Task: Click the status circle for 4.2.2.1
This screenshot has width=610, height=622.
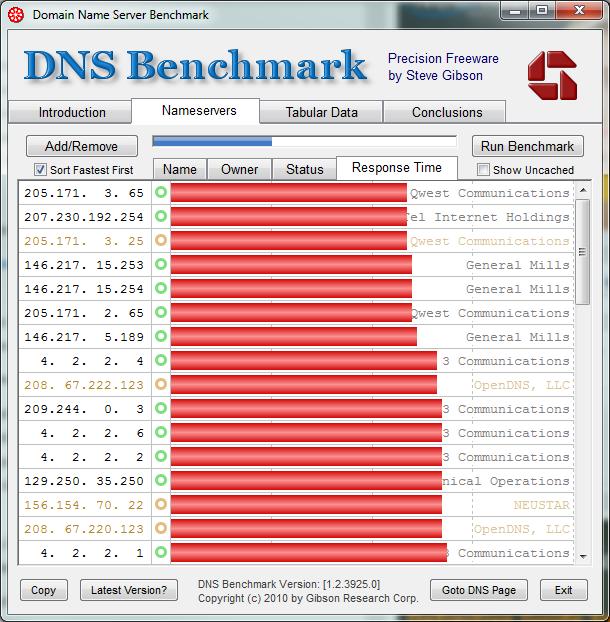Action: tap(161, 552)
